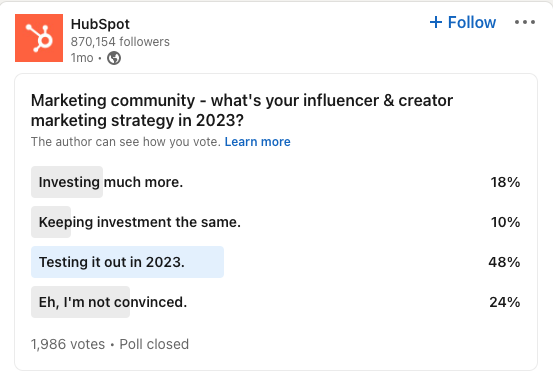Open the three-dot post options menu
The width and height of the screenshot is (553, 375).
(524, 22)
